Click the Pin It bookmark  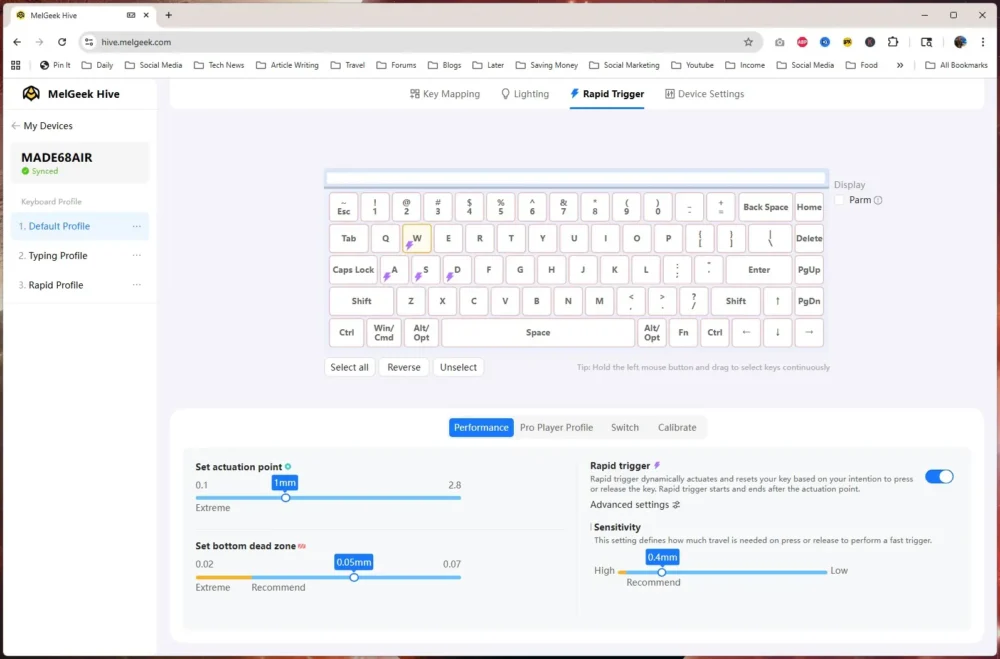pos(55,65)
